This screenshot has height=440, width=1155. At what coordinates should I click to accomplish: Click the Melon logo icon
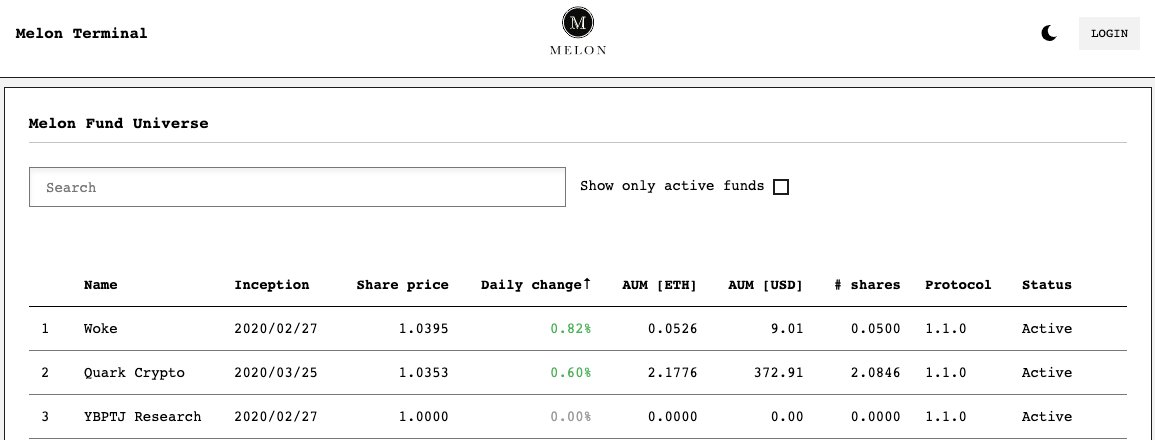pos(578,31)
